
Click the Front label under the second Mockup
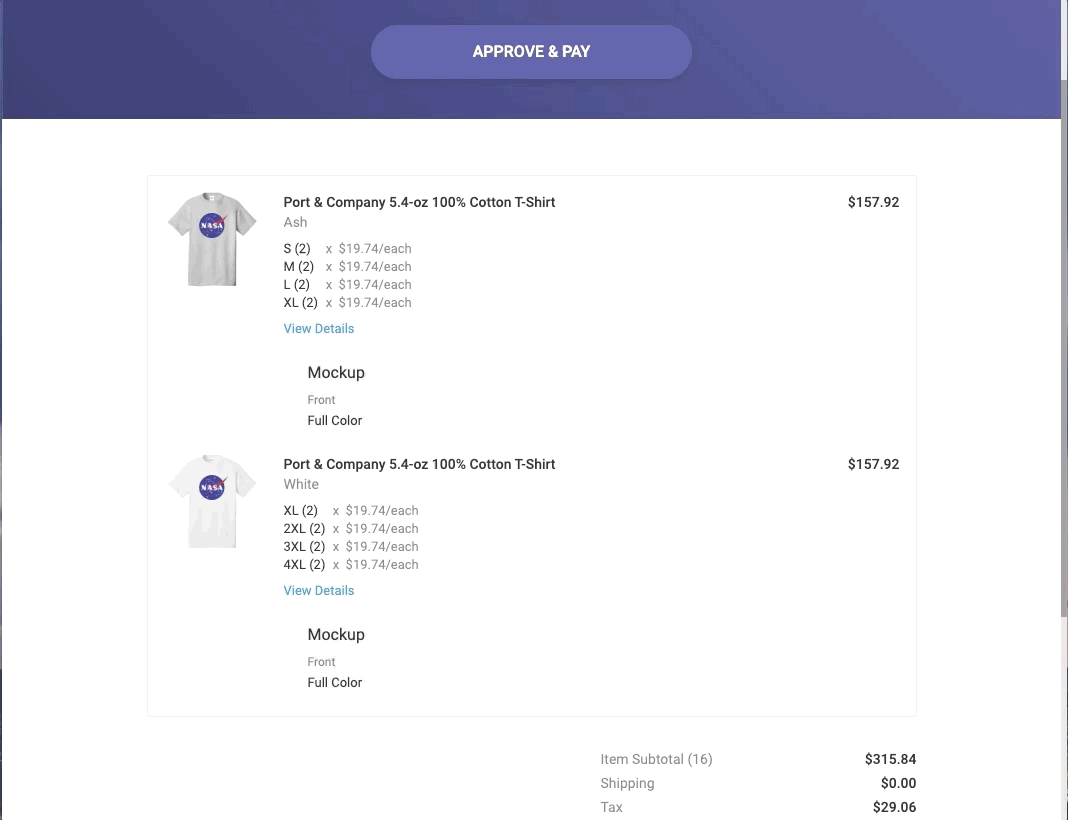point(321,661)
